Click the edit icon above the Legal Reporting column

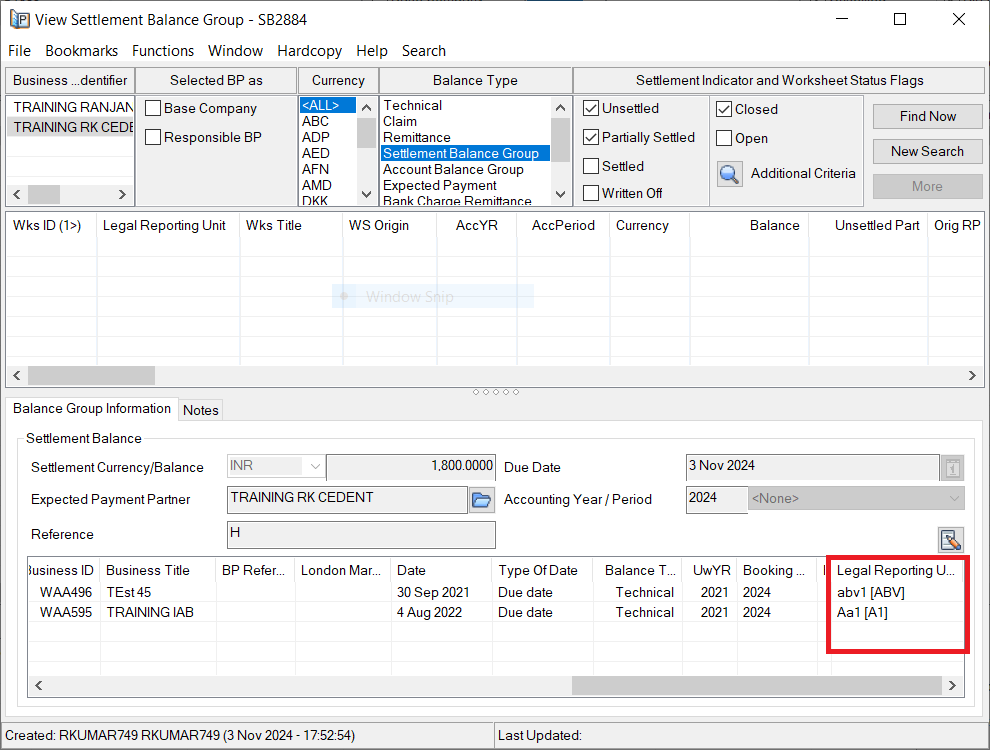tap(950, 540)
